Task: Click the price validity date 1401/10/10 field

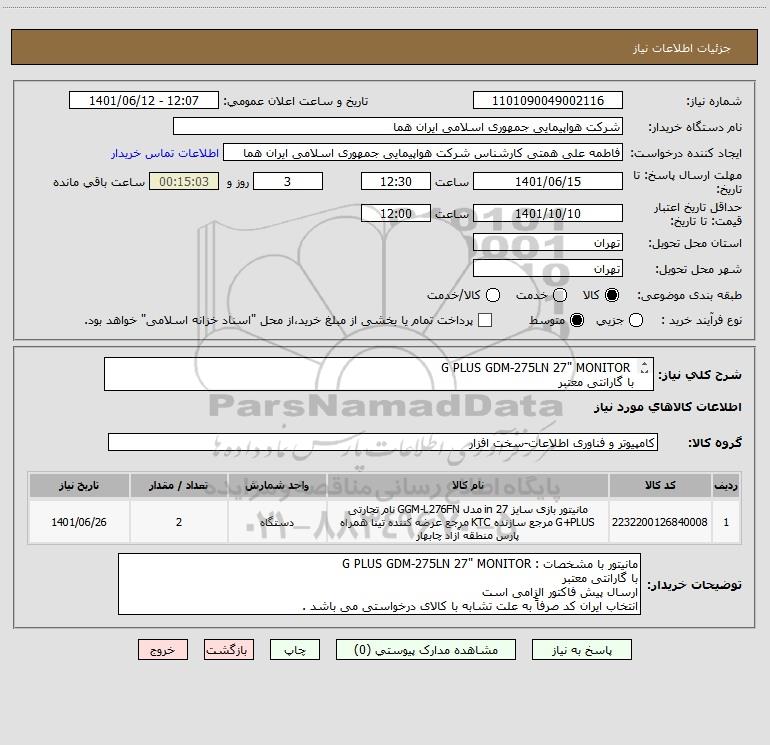Action: coord(548,213)
